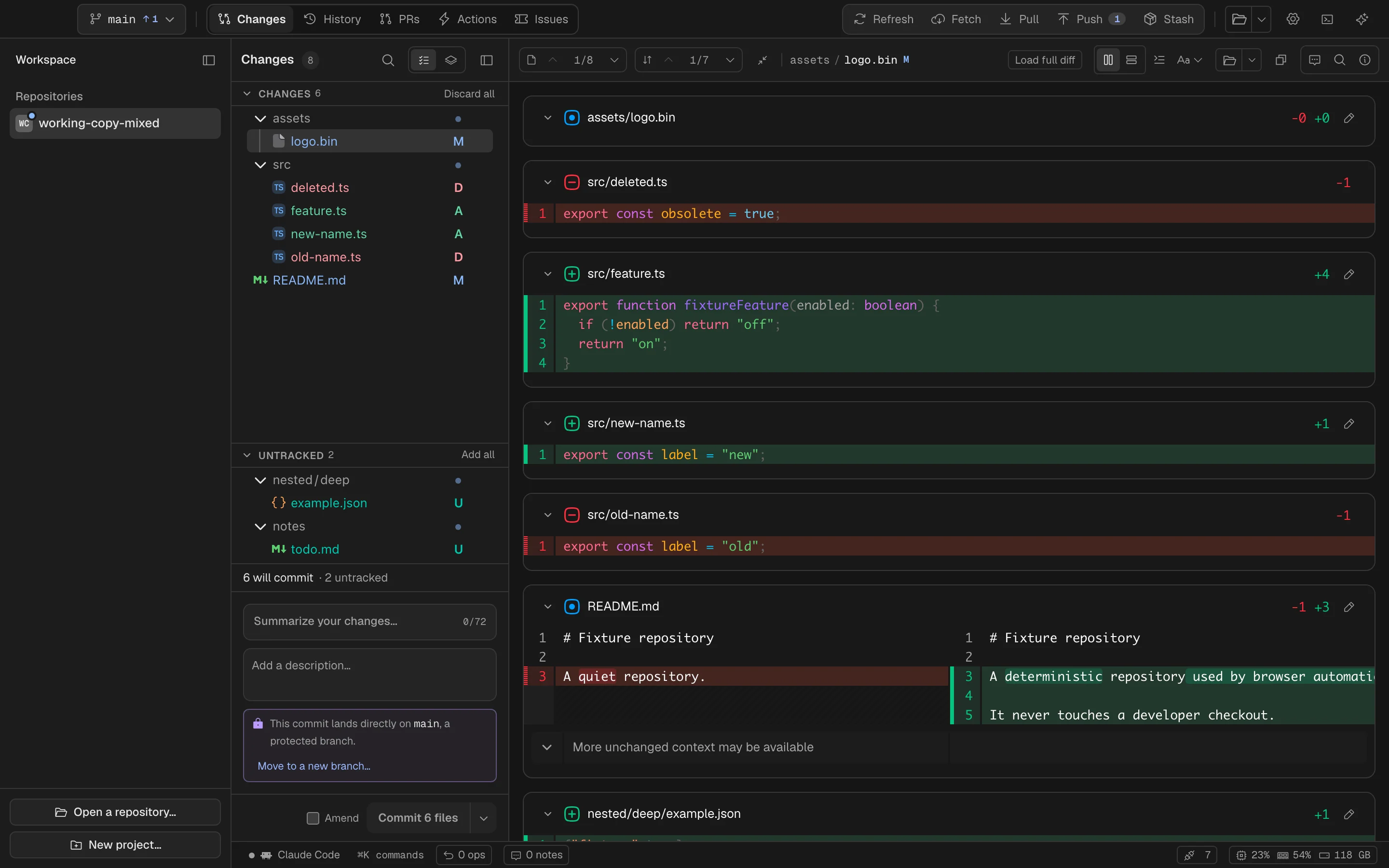This screenshot has height=868, width=1389.
Task: Click Load full diff button
Action: (x=1045, y=60)
